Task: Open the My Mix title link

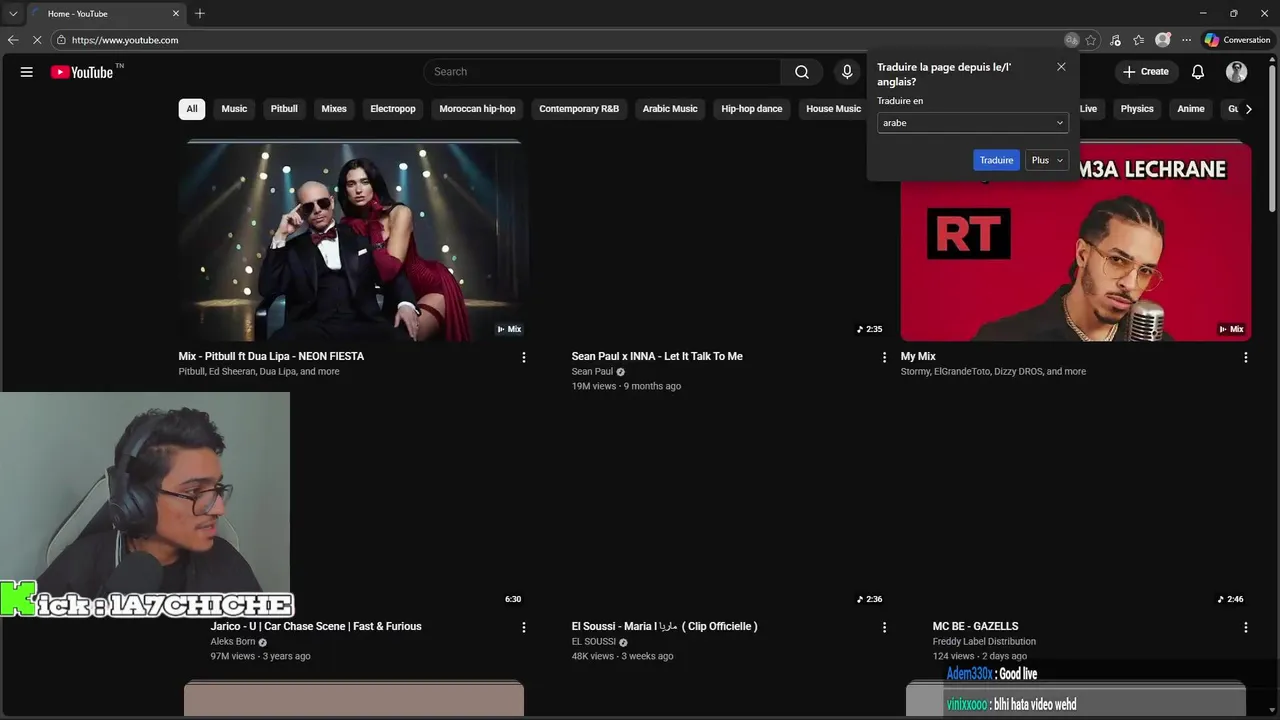Action: (x=918, y=356)
